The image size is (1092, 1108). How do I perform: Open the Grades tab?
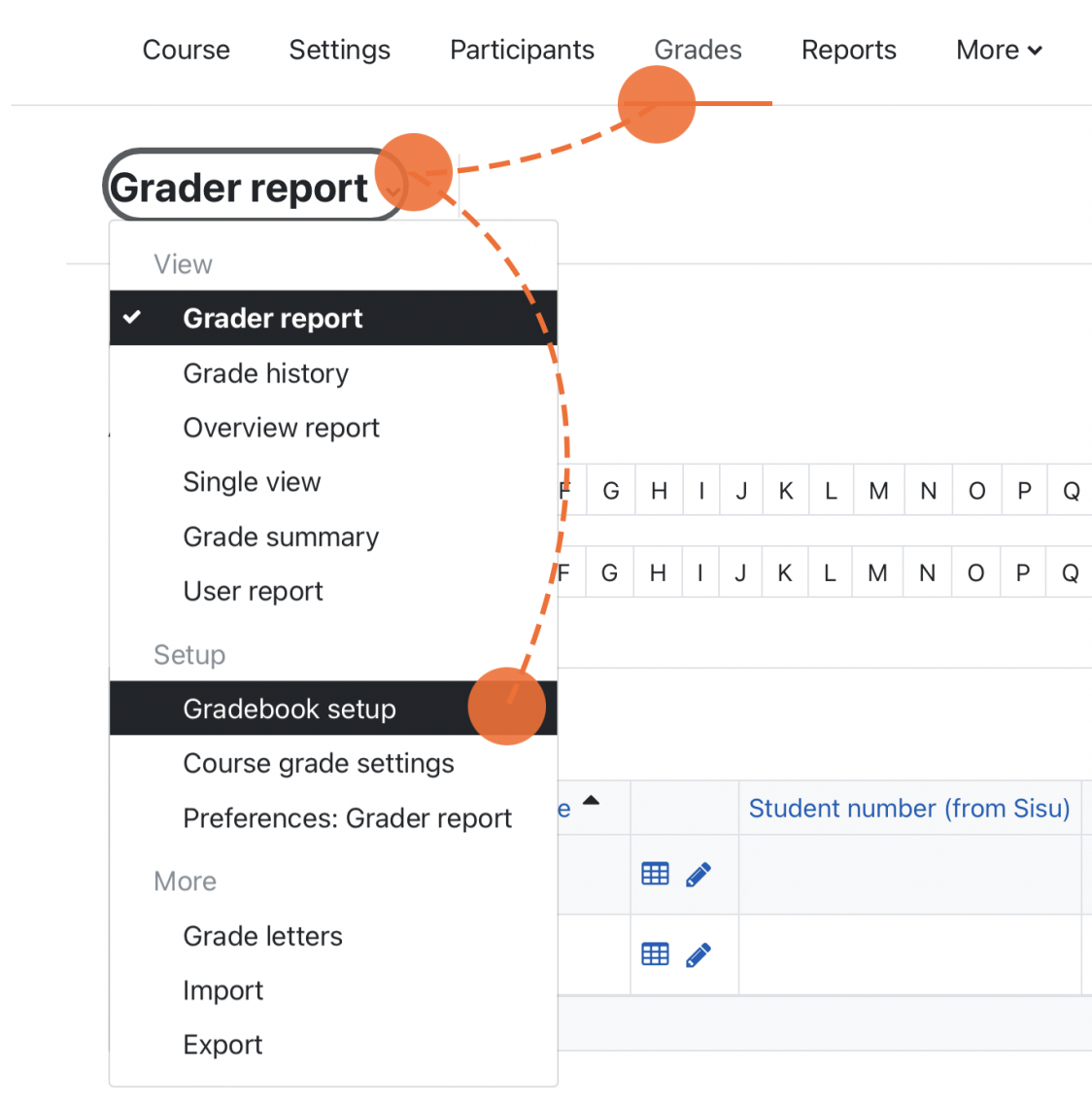tap(698, 50)
